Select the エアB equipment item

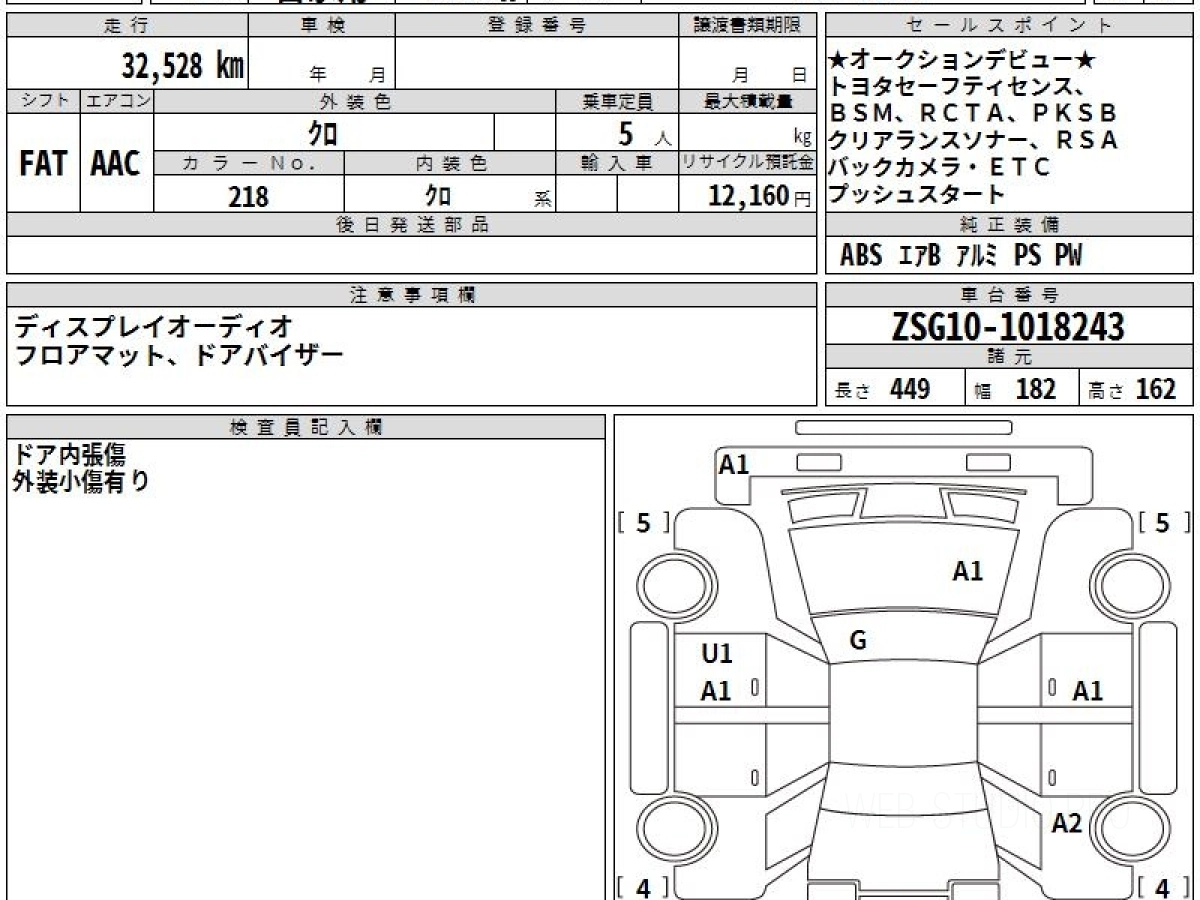(x=919, y=256)
